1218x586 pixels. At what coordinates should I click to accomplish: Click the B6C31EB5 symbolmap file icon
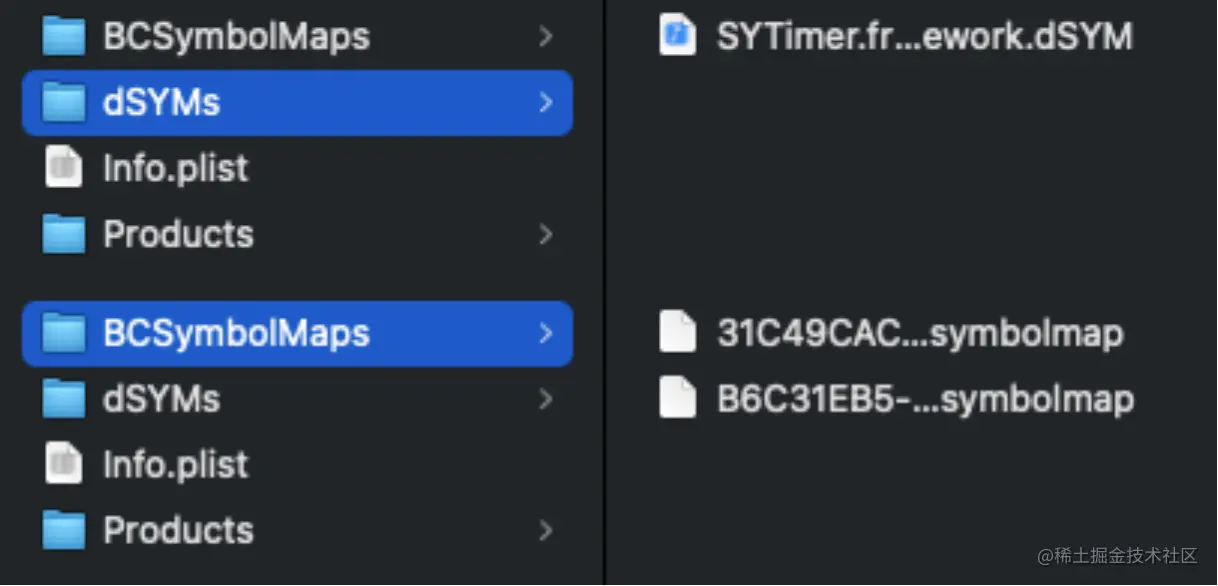[x=677, y=399]
